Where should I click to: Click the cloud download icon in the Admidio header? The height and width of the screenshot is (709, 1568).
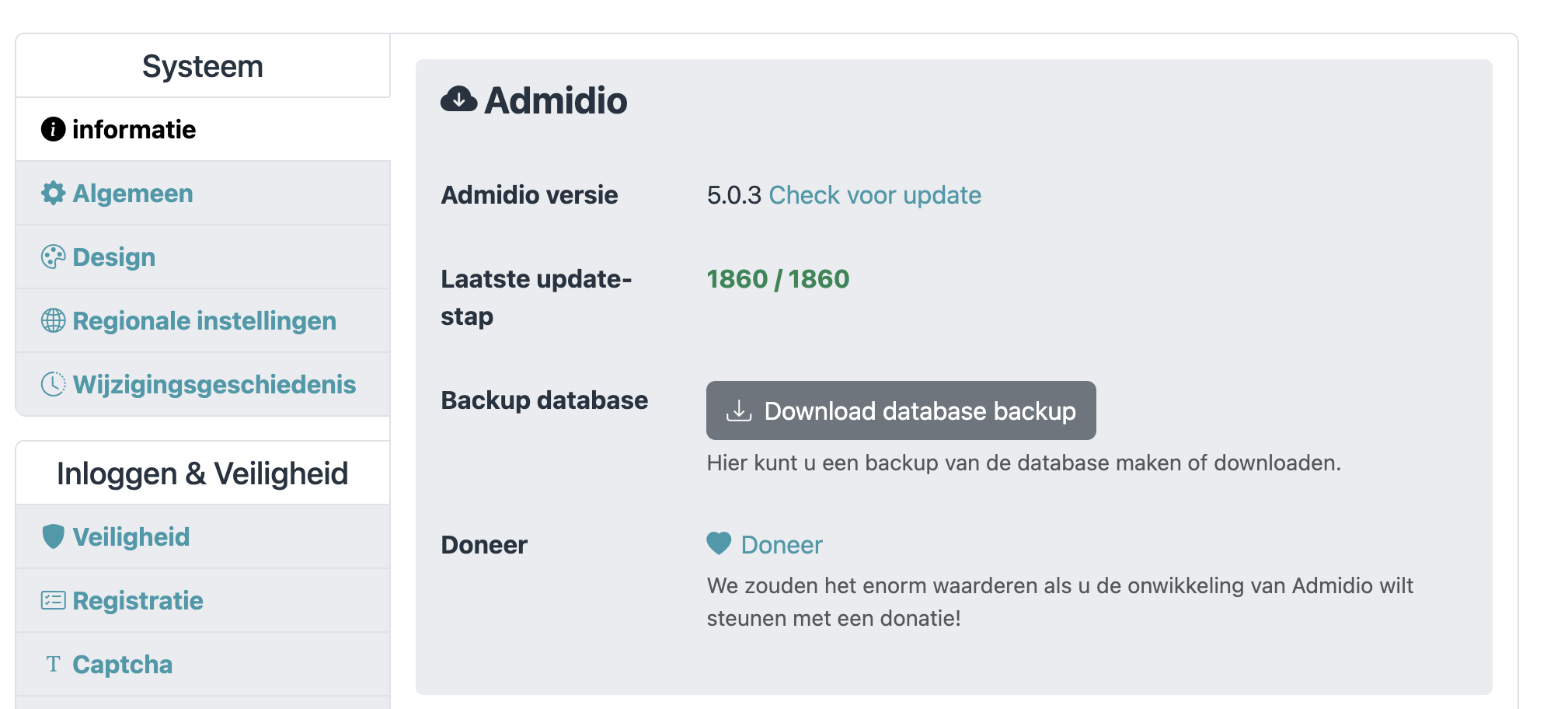point(458,100)
